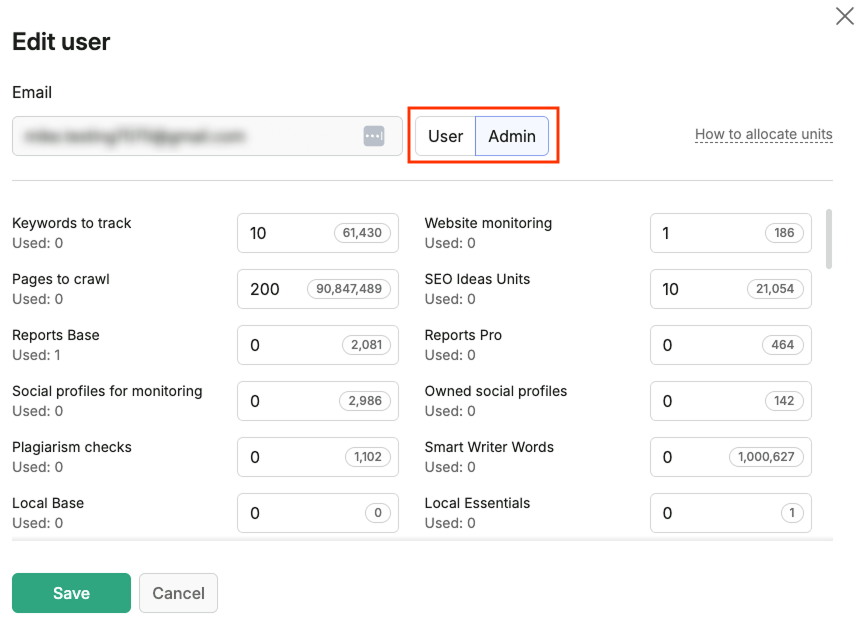
Task: Click the 61,430 available units badge
Action: [x=362, y=233]
